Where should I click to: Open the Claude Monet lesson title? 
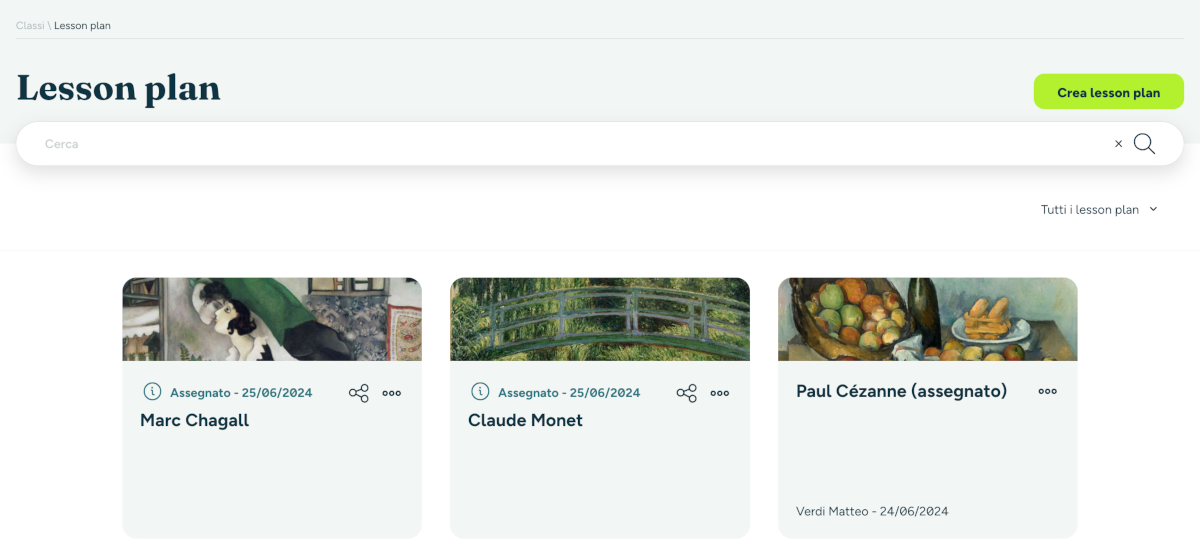click(525, 421)
